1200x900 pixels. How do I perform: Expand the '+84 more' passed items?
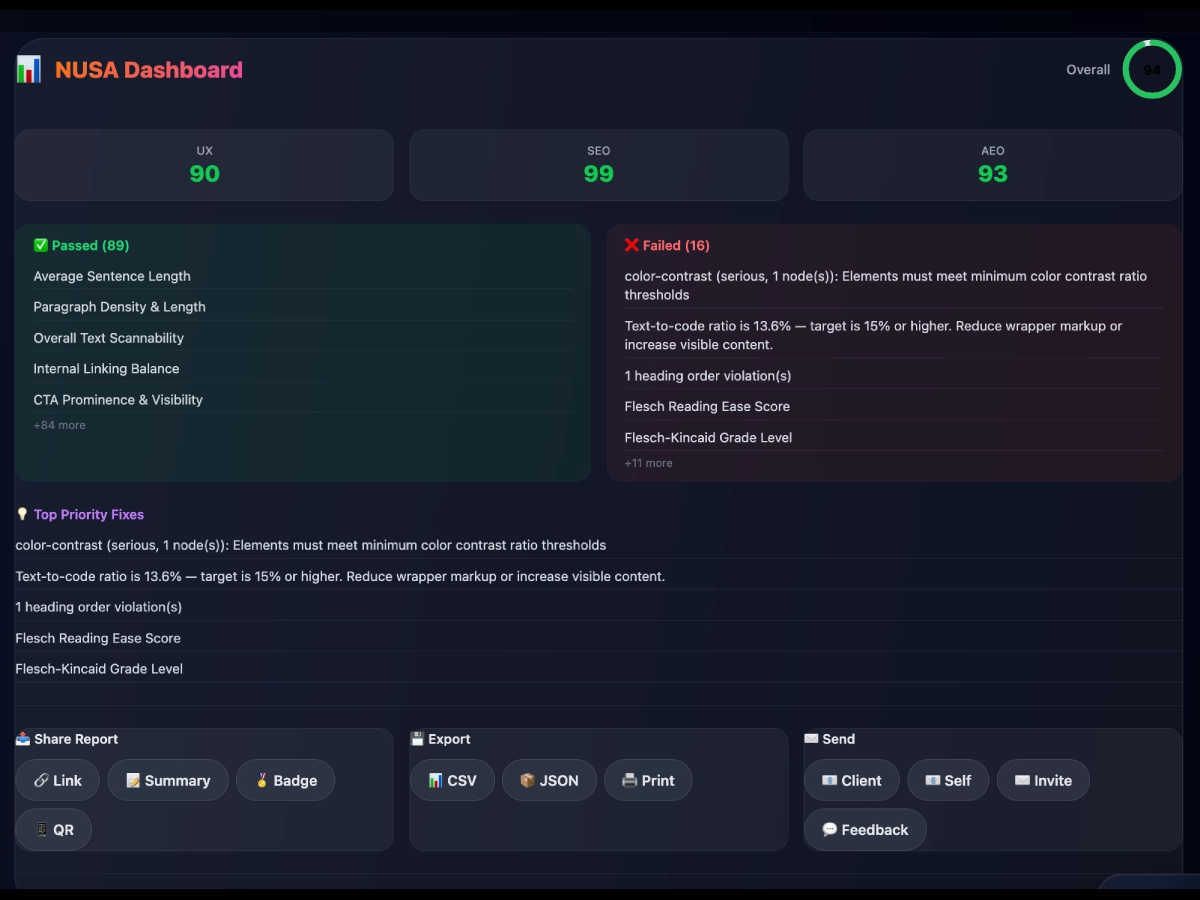(x=60, y=425)
